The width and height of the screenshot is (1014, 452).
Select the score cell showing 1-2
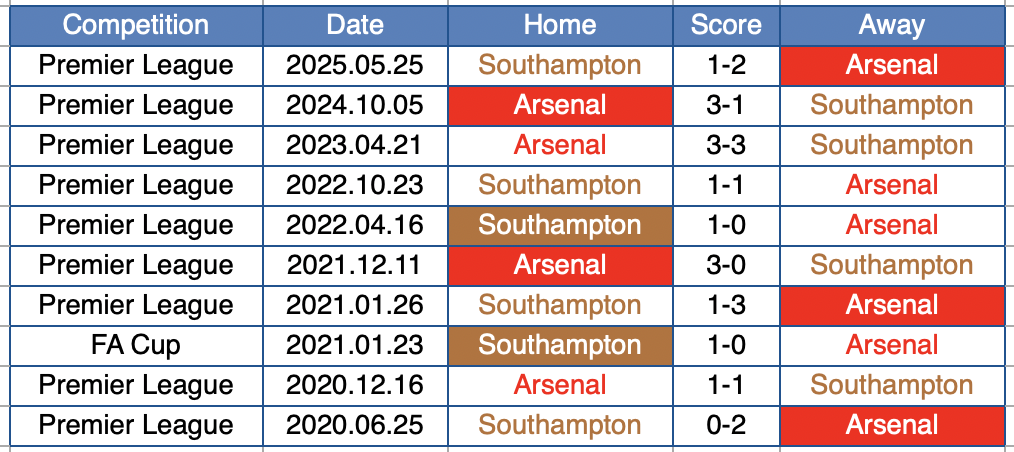click(x=726, y=65)
